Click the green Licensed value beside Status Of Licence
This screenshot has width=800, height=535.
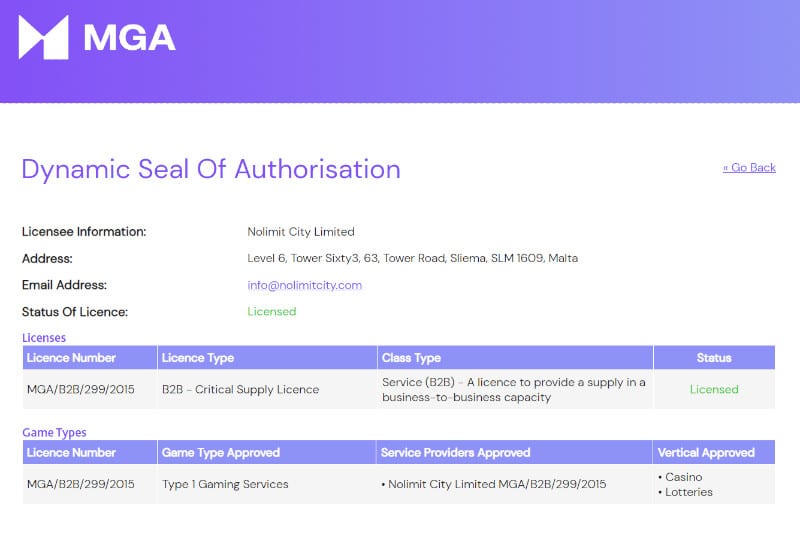pyautogui.click(x=272, y=311)
